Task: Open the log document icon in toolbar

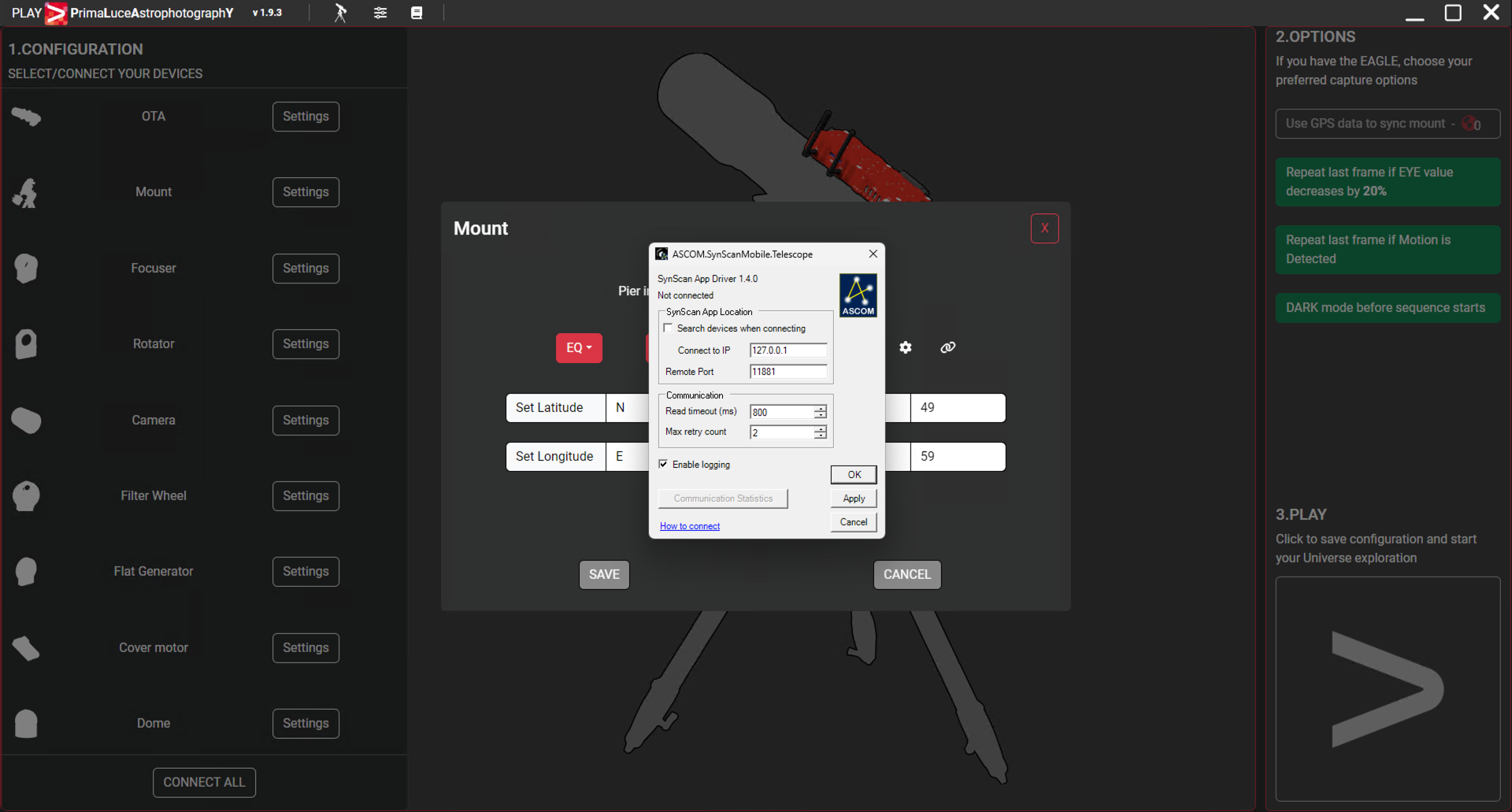Action: 417,13
